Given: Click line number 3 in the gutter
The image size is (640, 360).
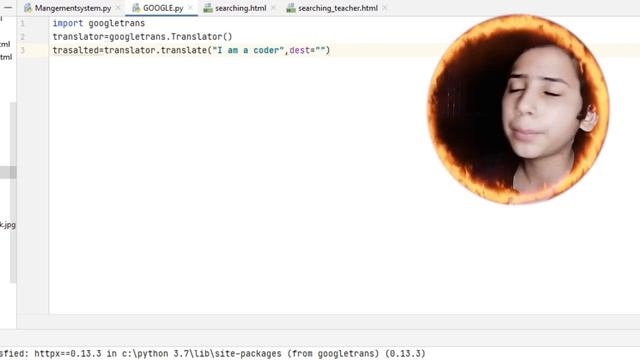Looking at the screenshot, I should coord(22,51).
